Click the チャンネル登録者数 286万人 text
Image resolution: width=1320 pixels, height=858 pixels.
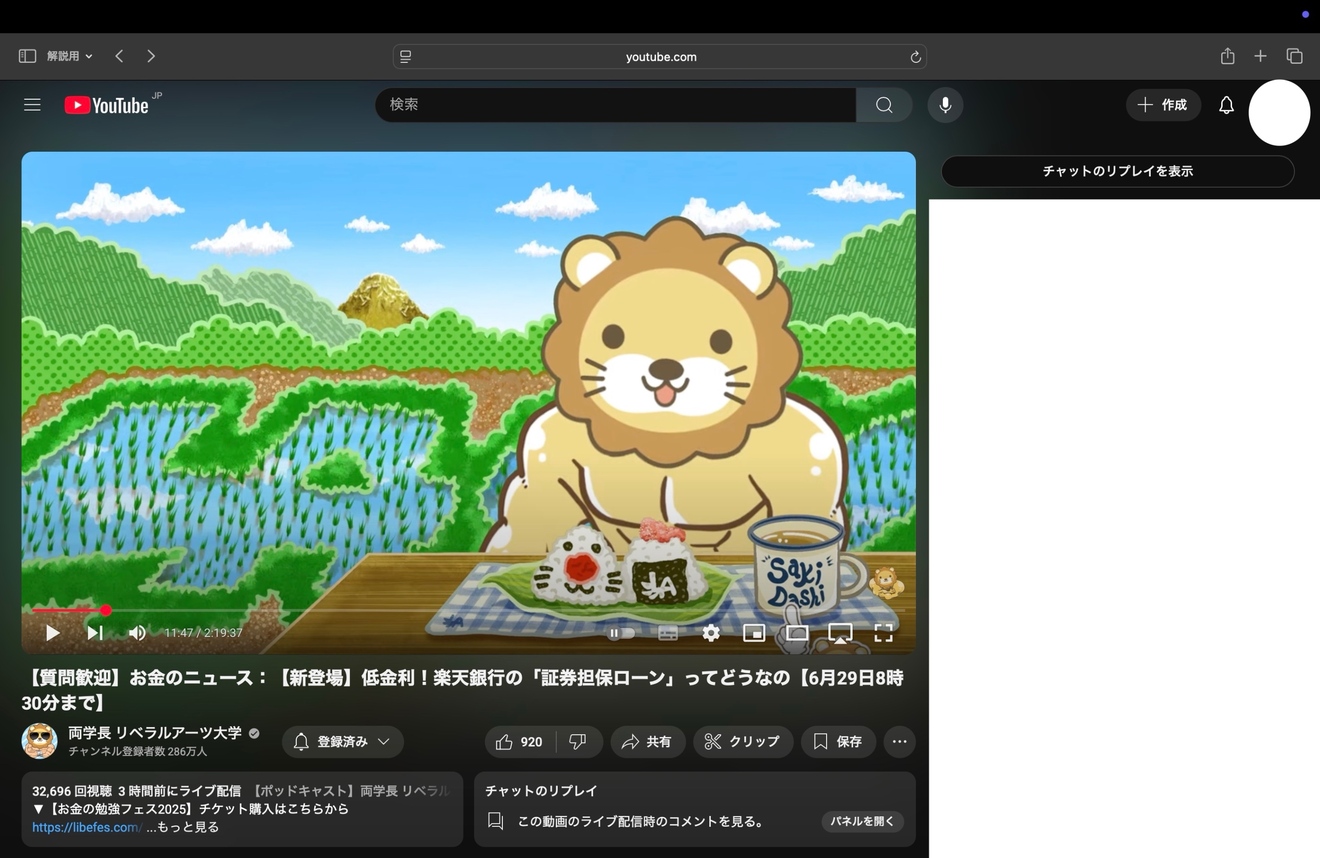coord(138,751)
